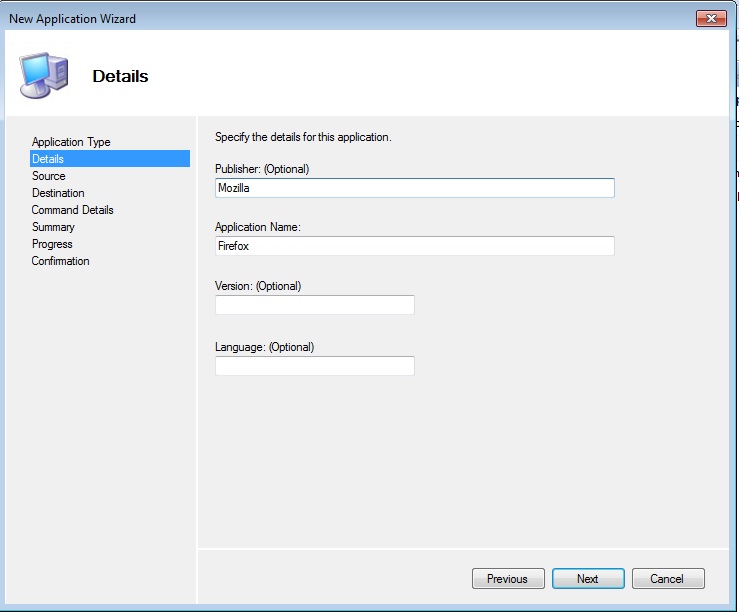Viewport: 739px width, 612px height.
Task: Focus the Publisher field containing Mozilla
Action: [415, 188]
